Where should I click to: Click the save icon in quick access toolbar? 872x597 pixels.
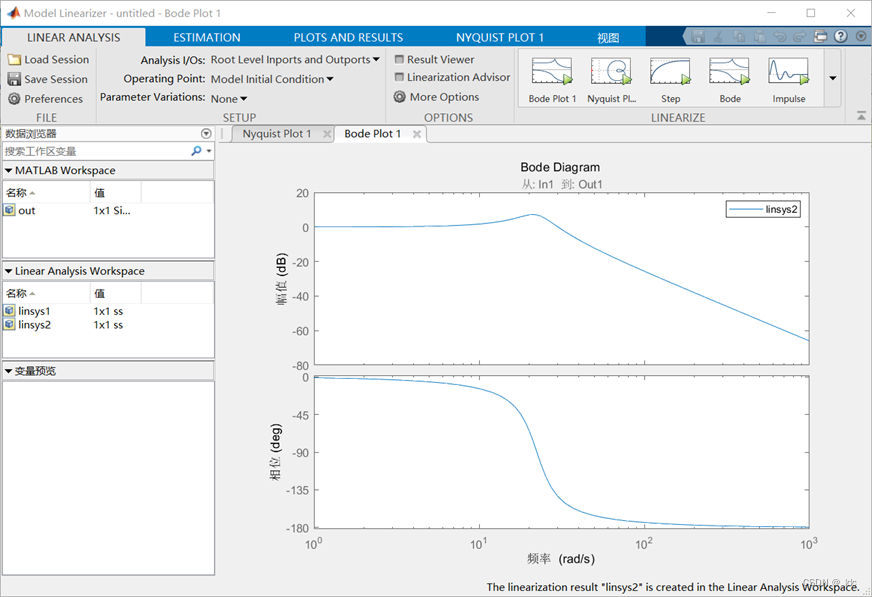698,37
